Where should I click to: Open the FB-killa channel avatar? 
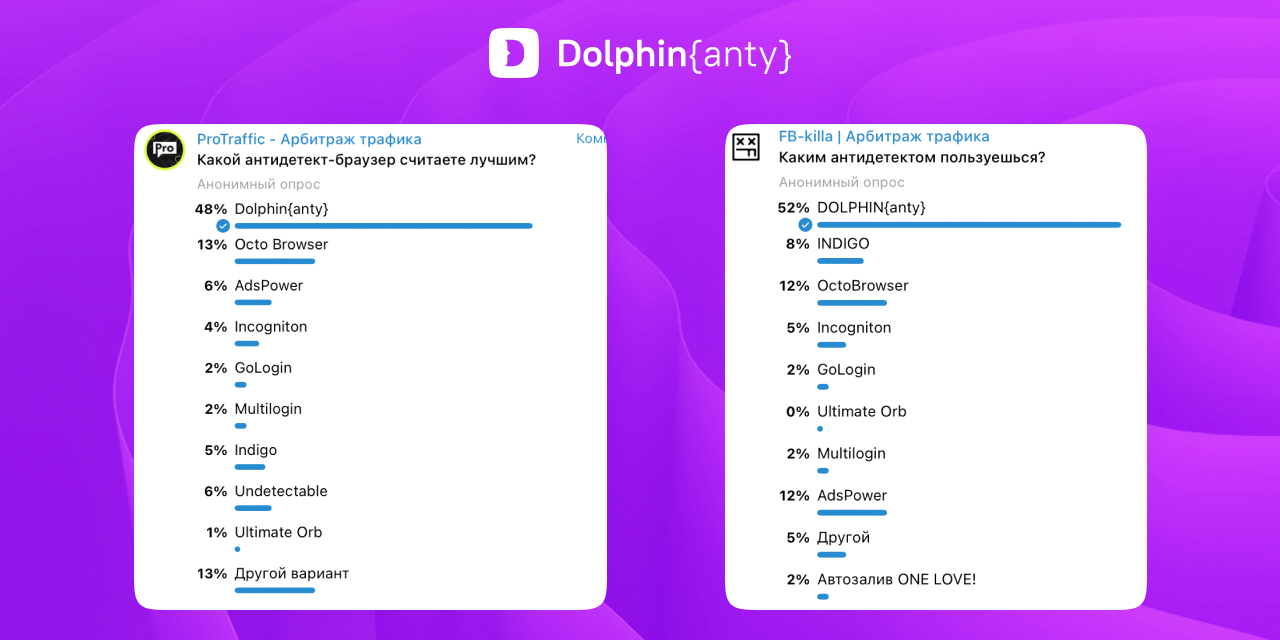(746, 148)
